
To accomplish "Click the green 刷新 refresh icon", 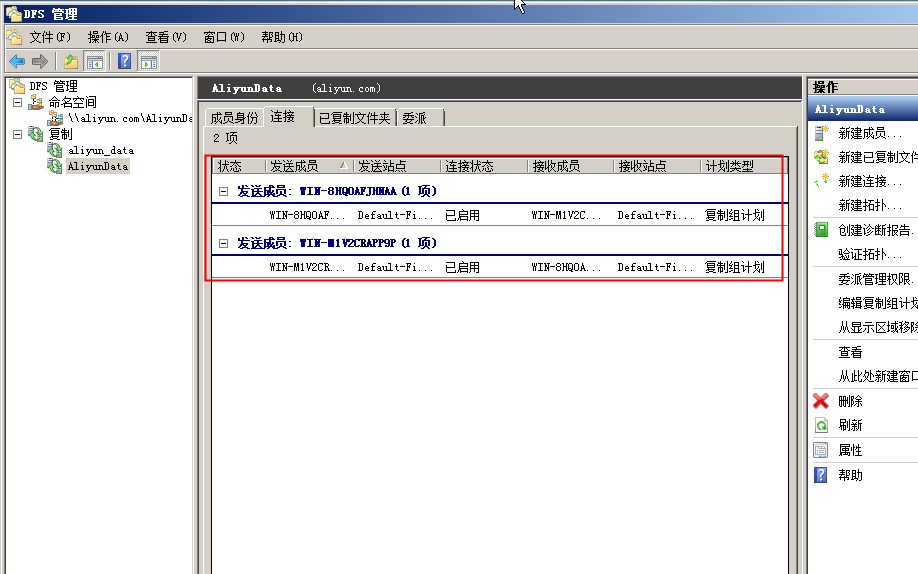I will click(x=821, y=425).
